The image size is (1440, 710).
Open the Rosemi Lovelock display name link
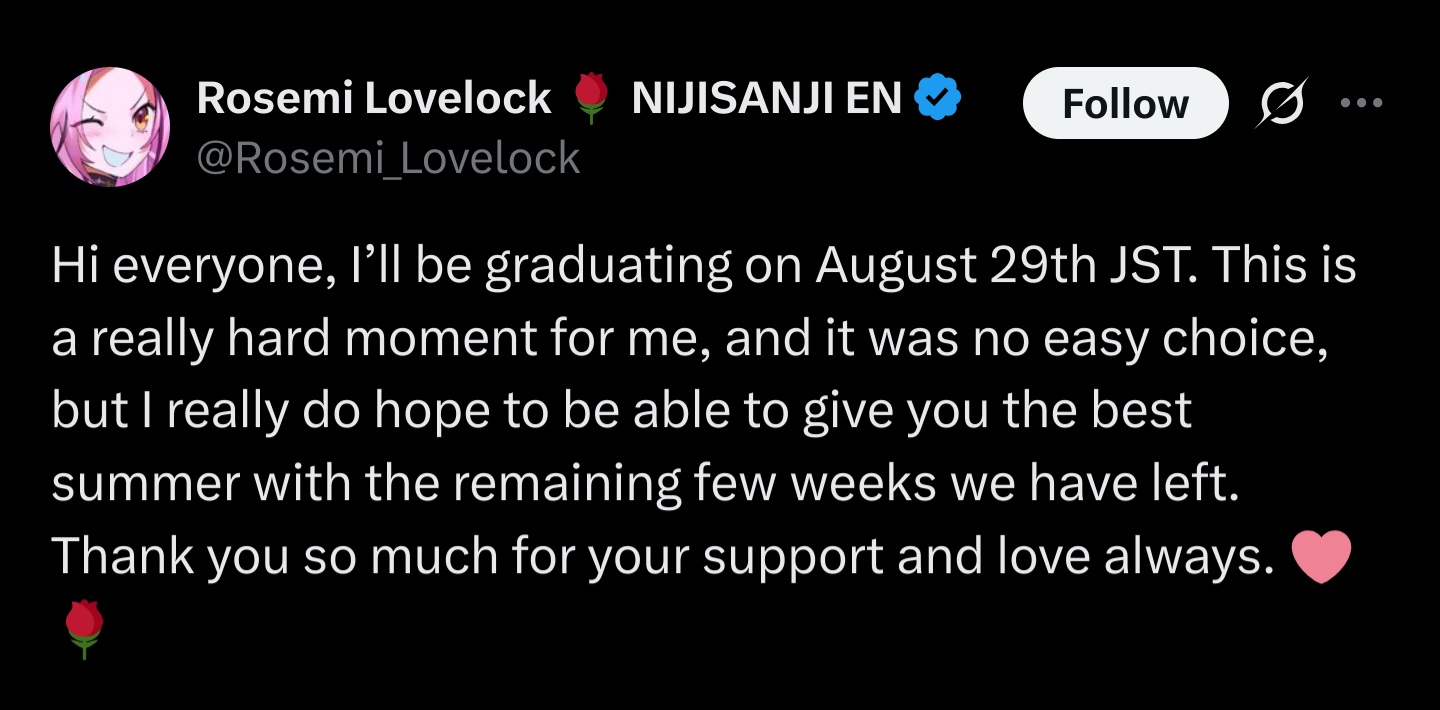pos(373,98)
